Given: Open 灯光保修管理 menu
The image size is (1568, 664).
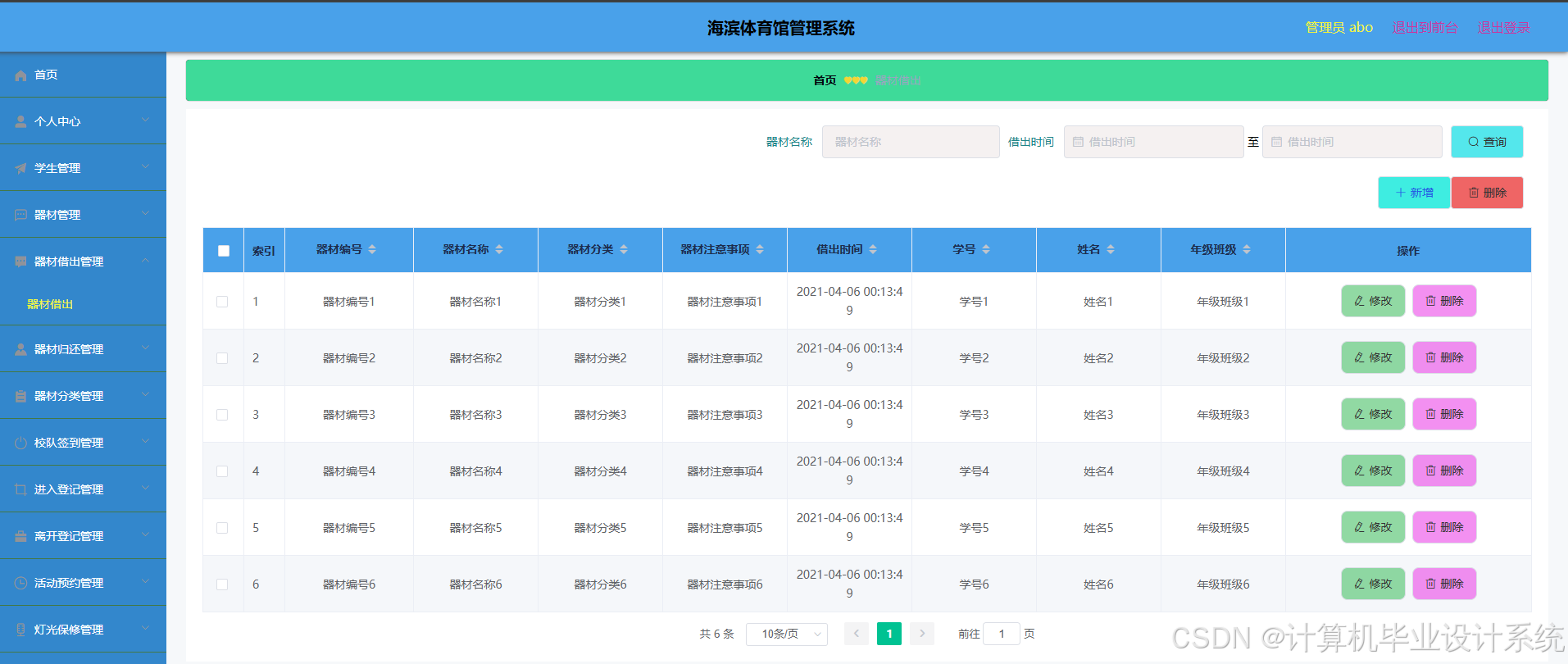Looking at the screenshot, I should pos(83,630).
